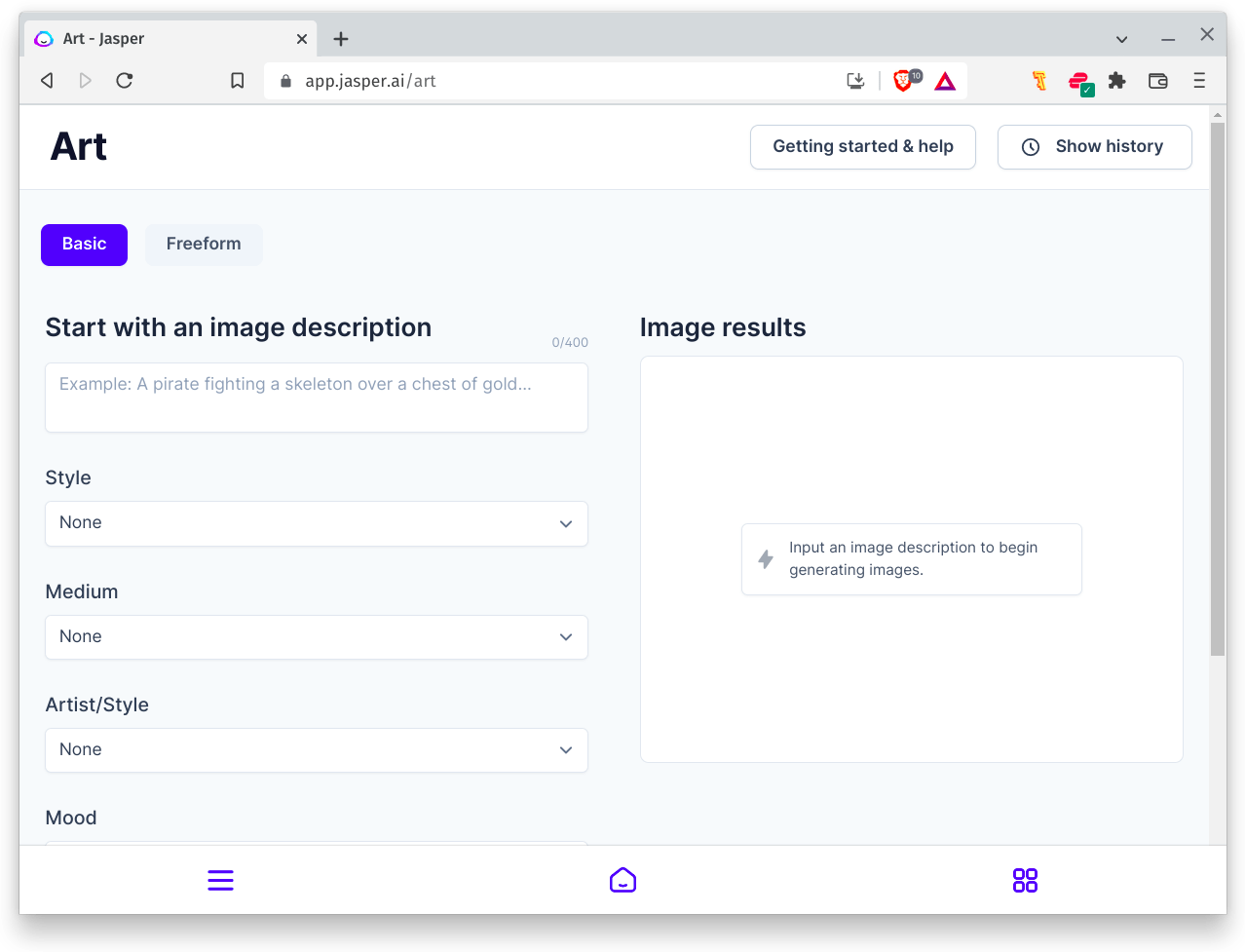The height and width of the screenshot is (952, 1245).
Task: Select the Art - Jasper browser tab
Action: pos(170,39)
